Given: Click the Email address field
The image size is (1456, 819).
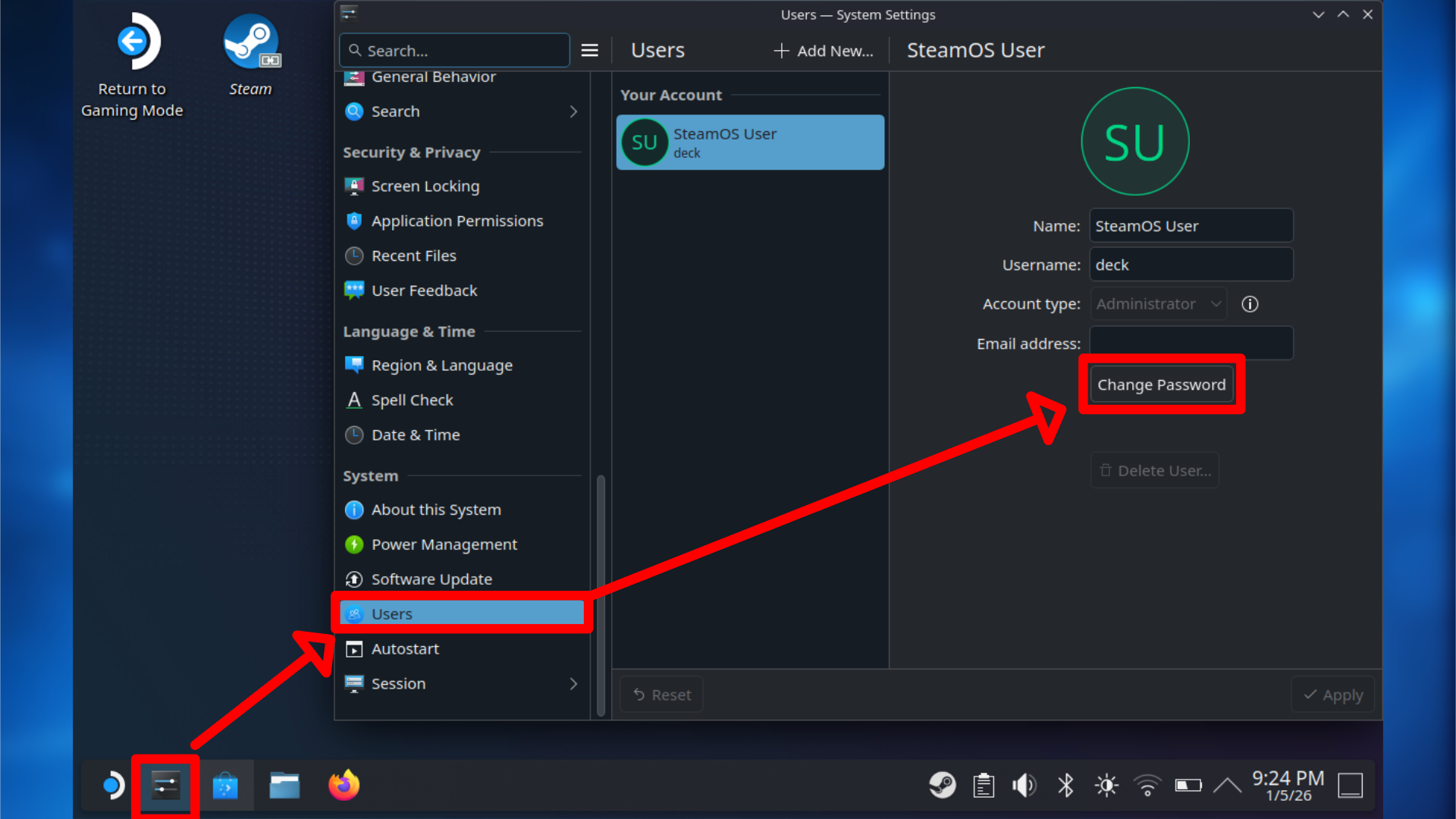Looking at the screenshot, I should pyautogui.click(x=1191, y=344).
